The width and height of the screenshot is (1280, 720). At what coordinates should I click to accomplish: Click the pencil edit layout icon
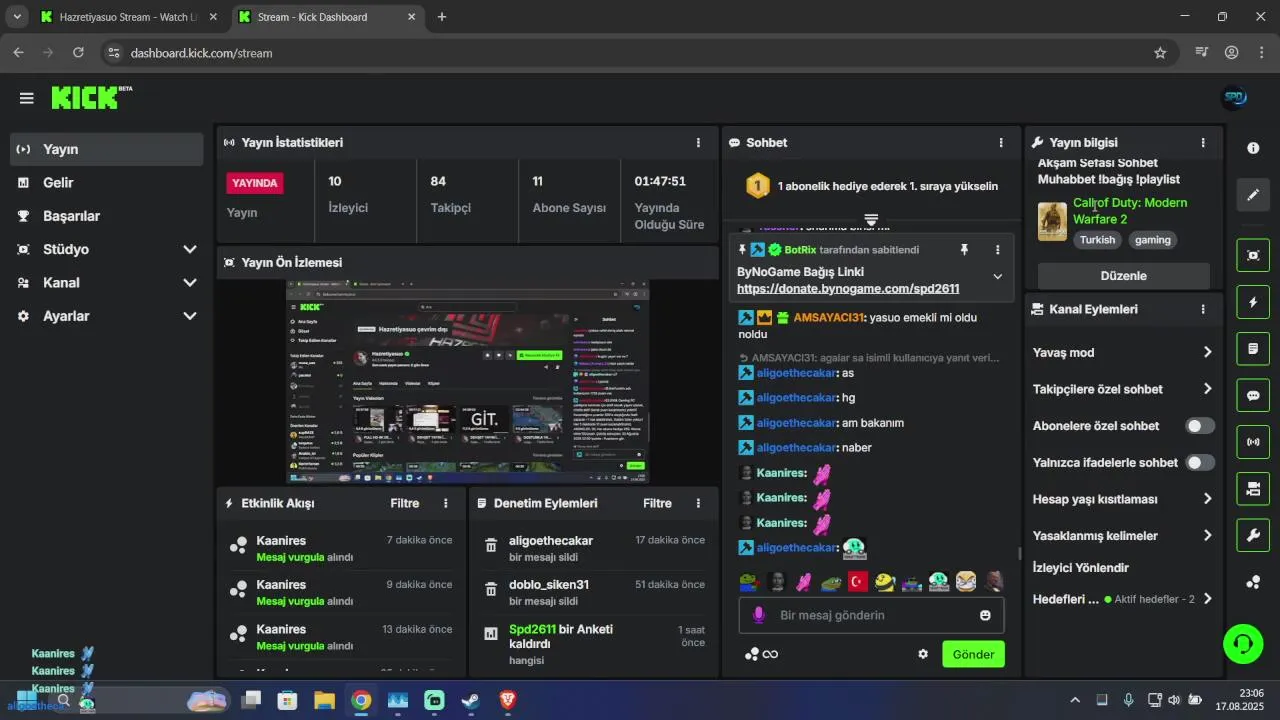click(x=1253, y=195)
